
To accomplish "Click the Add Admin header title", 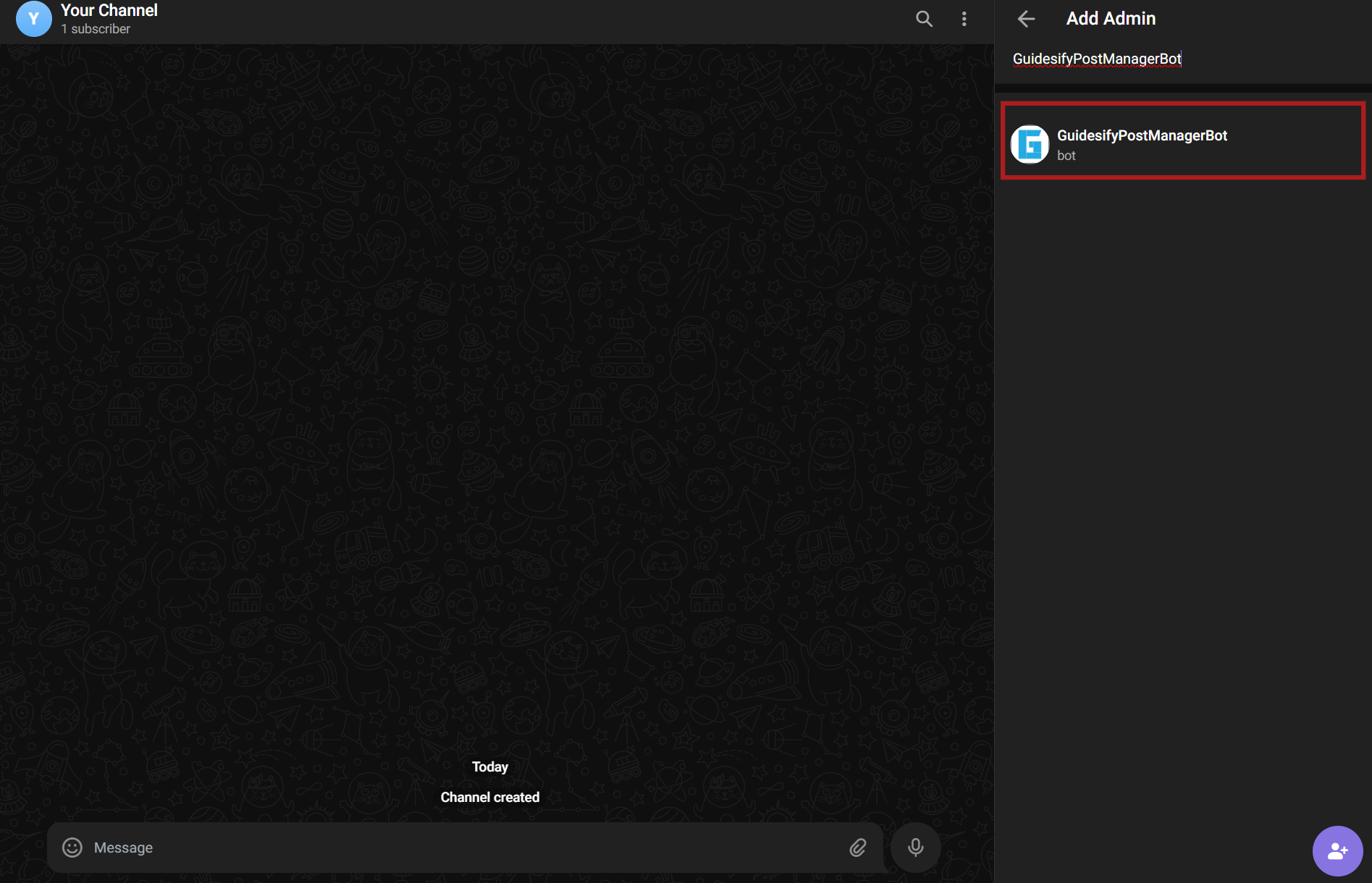I will 1111,18.
